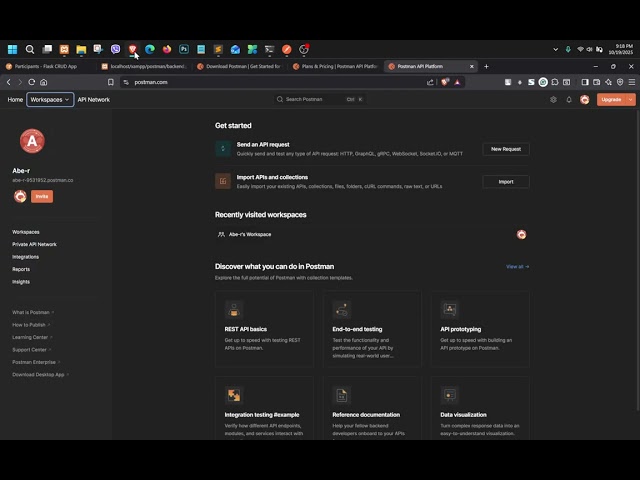Open Postman notifications bell
This screenshot has height=480, width=640.
pos(569,100)
